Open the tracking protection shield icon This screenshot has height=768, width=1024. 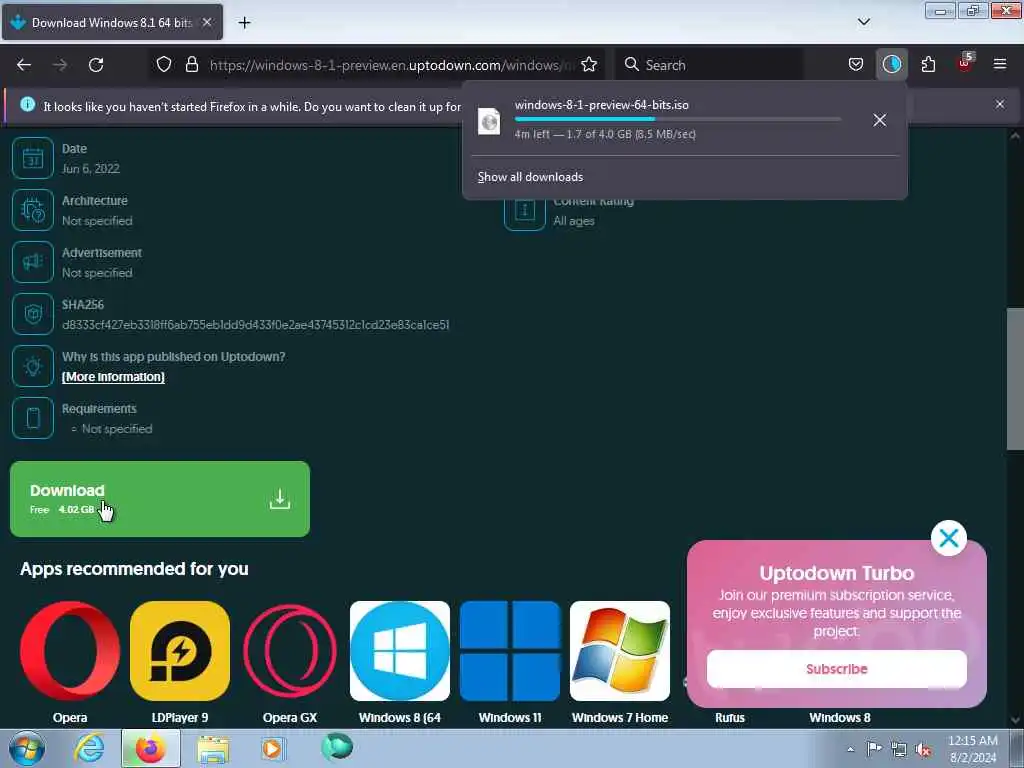[x=164, y=64]
